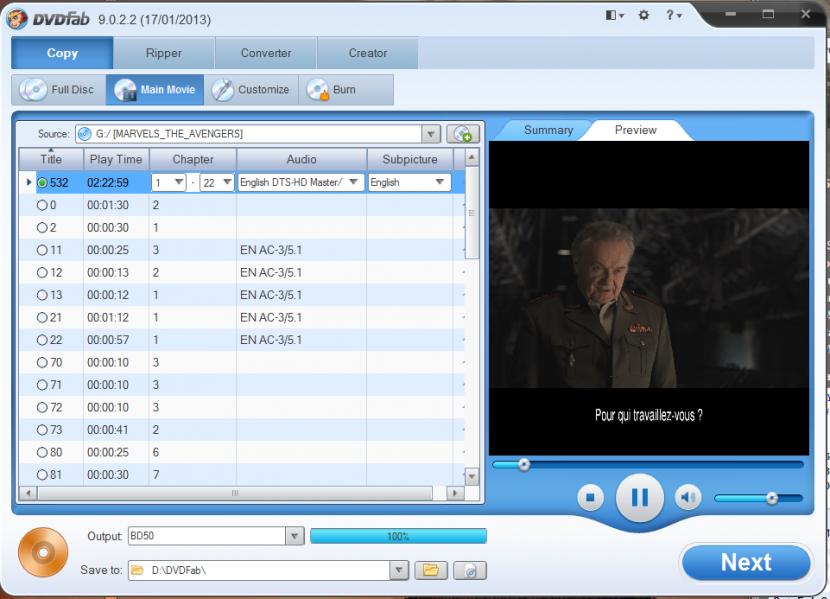830x599 pixels.
Task: Open the settings gear icon
Action: point(644,15)
